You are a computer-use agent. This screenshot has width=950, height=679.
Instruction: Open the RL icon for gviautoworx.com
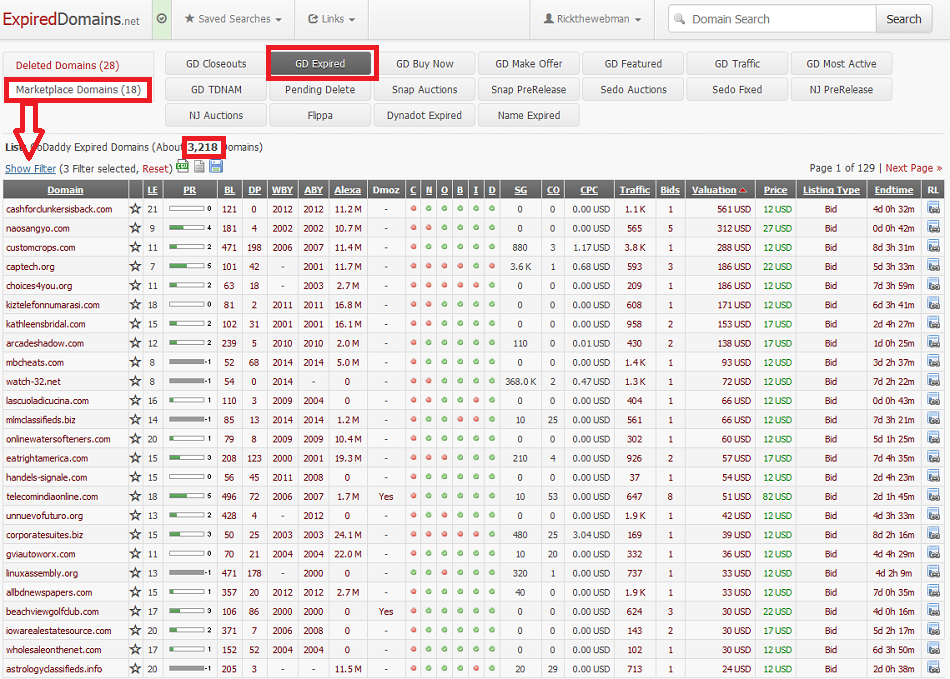click(933, 554)
